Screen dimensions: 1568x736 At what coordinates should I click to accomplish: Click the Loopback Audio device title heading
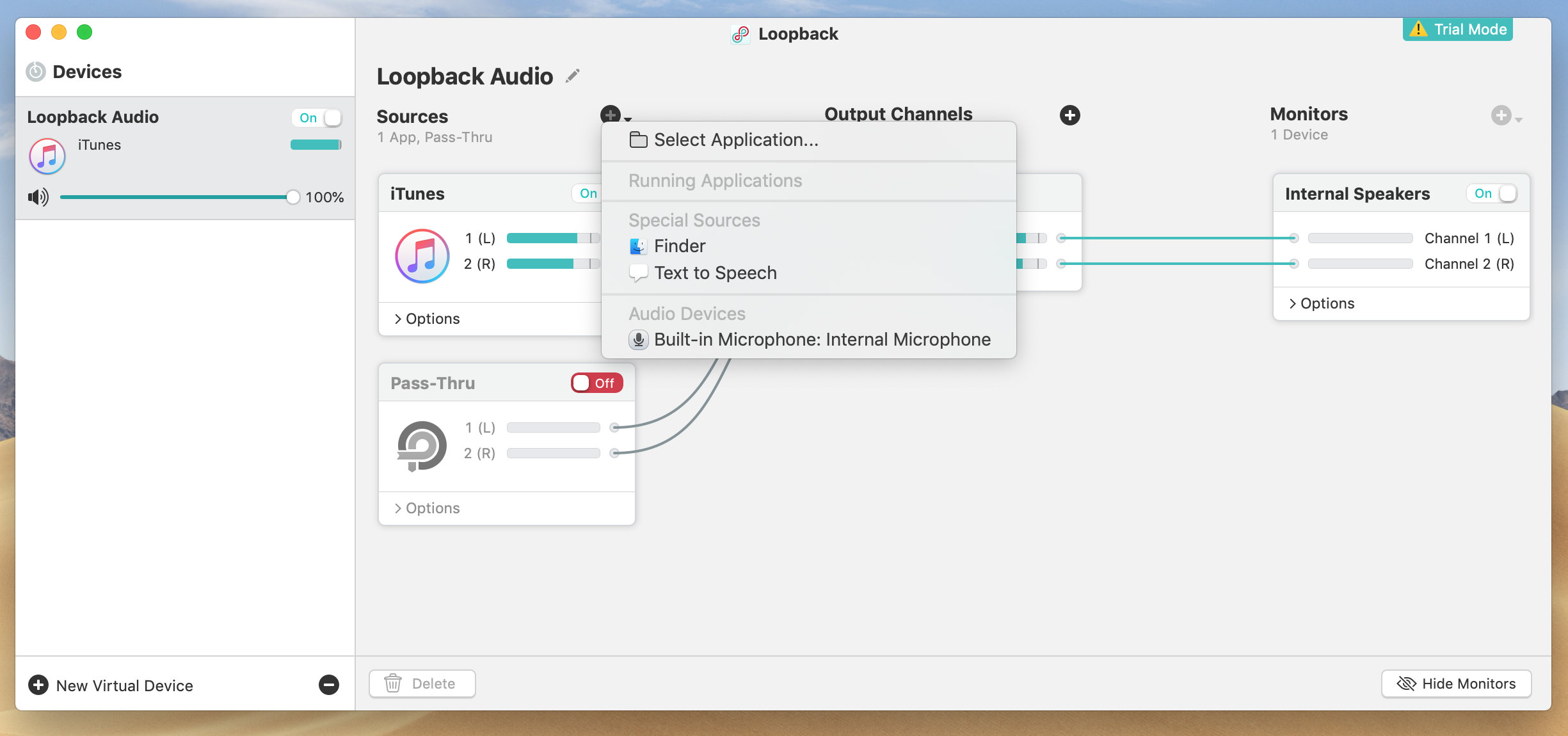click(465, 76)
